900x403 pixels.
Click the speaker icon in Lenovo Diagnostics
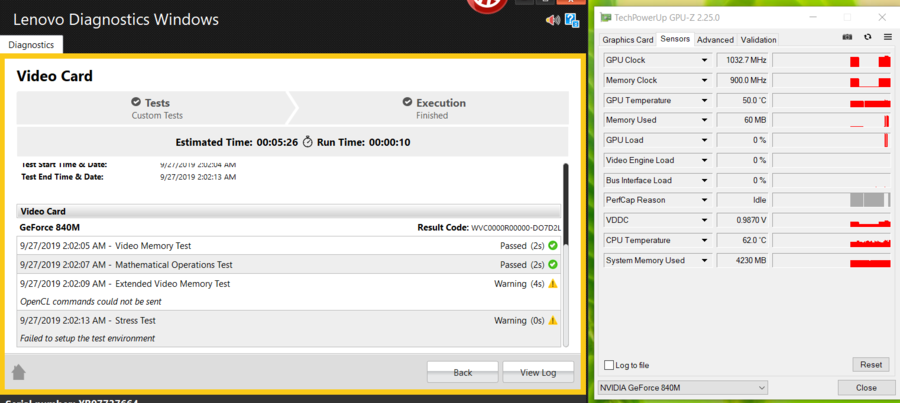pyautogui.click(x=552, y=21)
